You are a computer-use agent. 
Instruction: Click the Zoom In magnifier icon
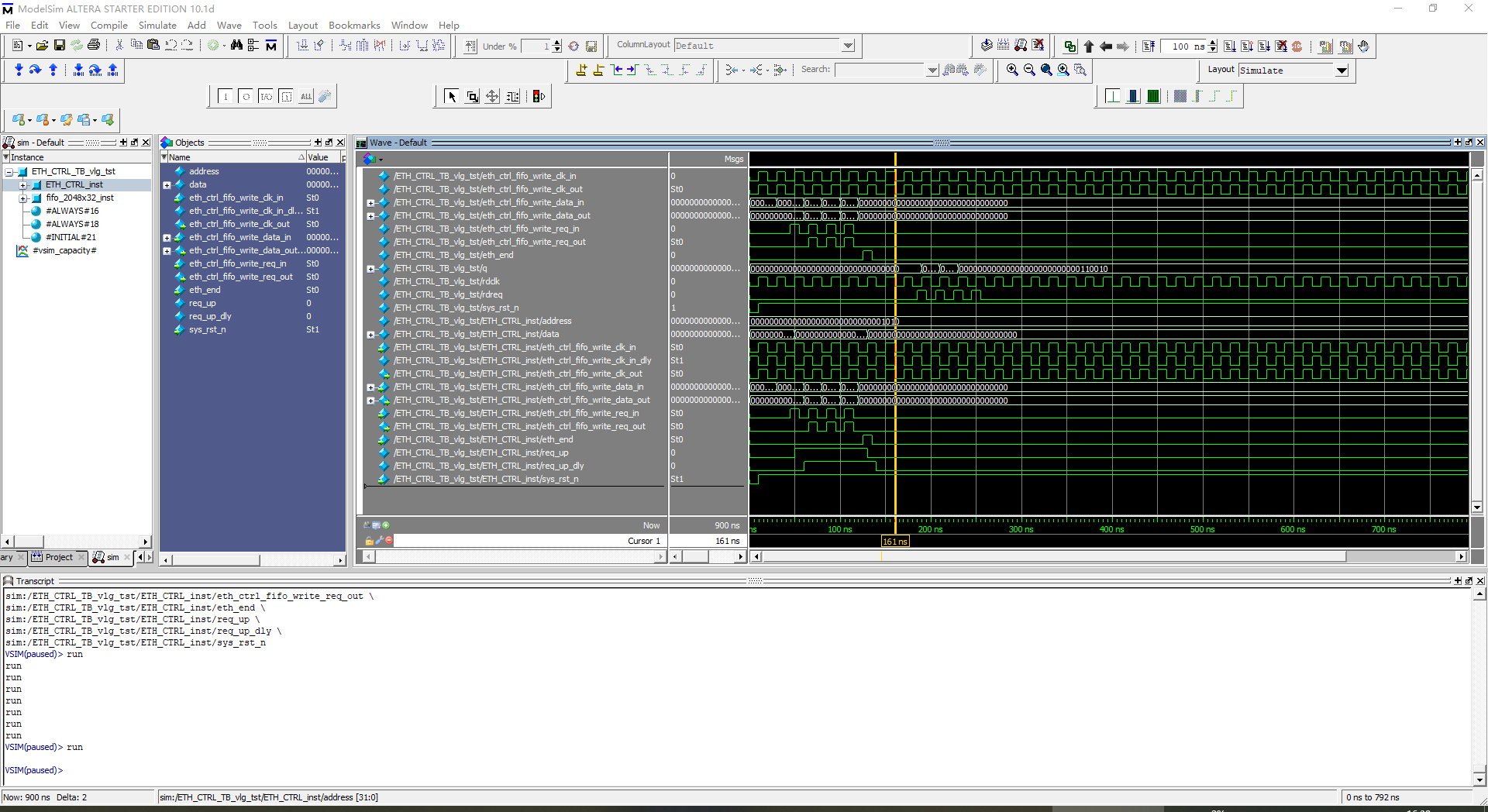click(x=1012, y=70)
